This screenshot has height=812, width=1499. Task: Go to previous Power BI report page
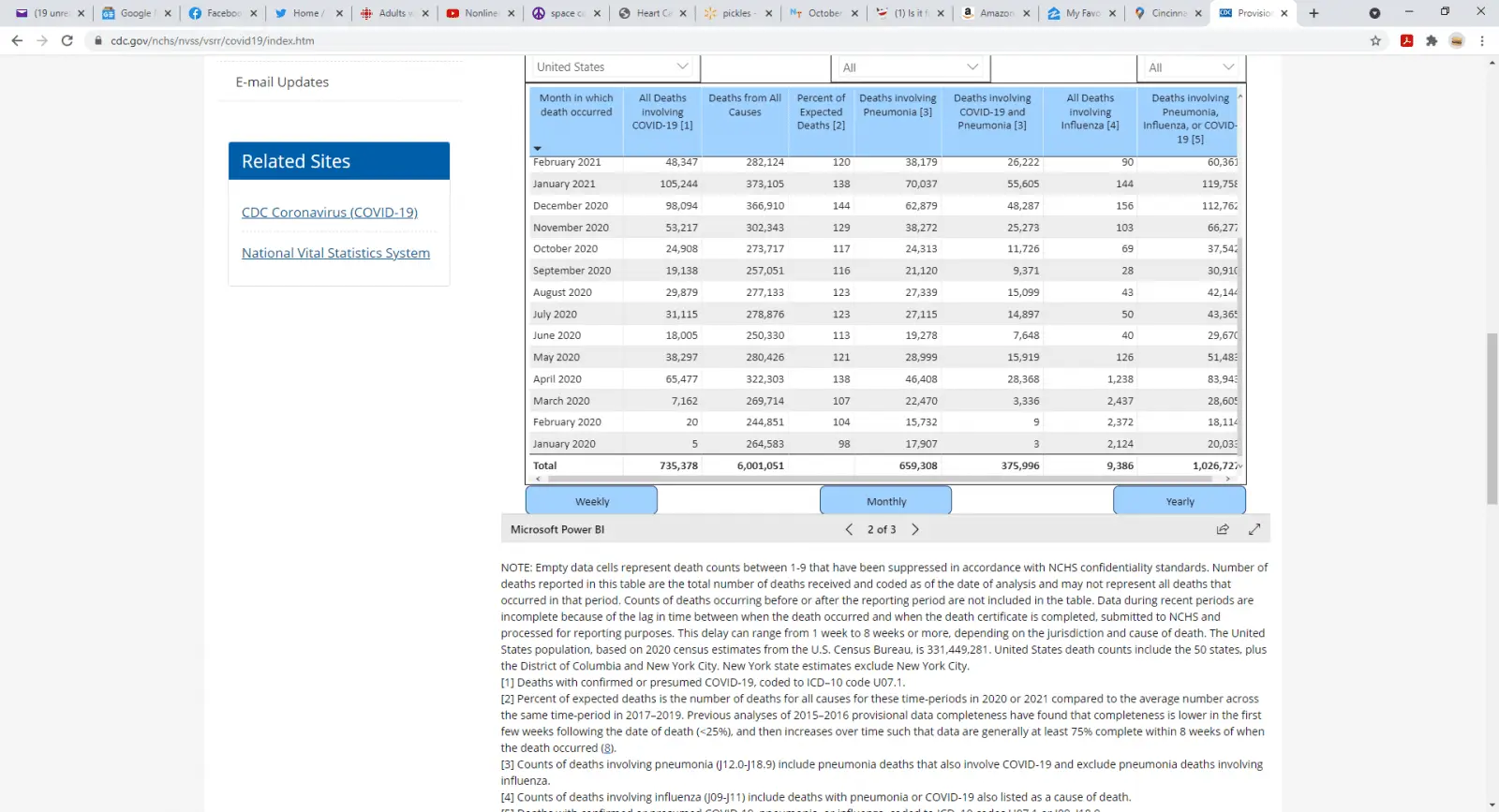click(x=849, y=529)
